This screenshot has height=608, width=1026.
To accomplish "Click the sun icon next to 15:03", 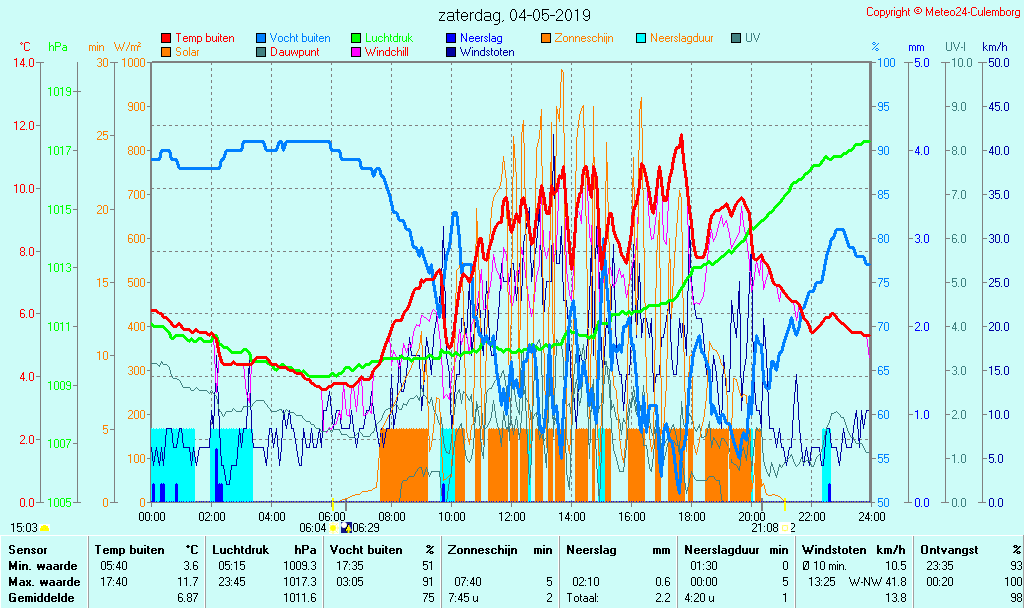I will (x=45, y=527).
